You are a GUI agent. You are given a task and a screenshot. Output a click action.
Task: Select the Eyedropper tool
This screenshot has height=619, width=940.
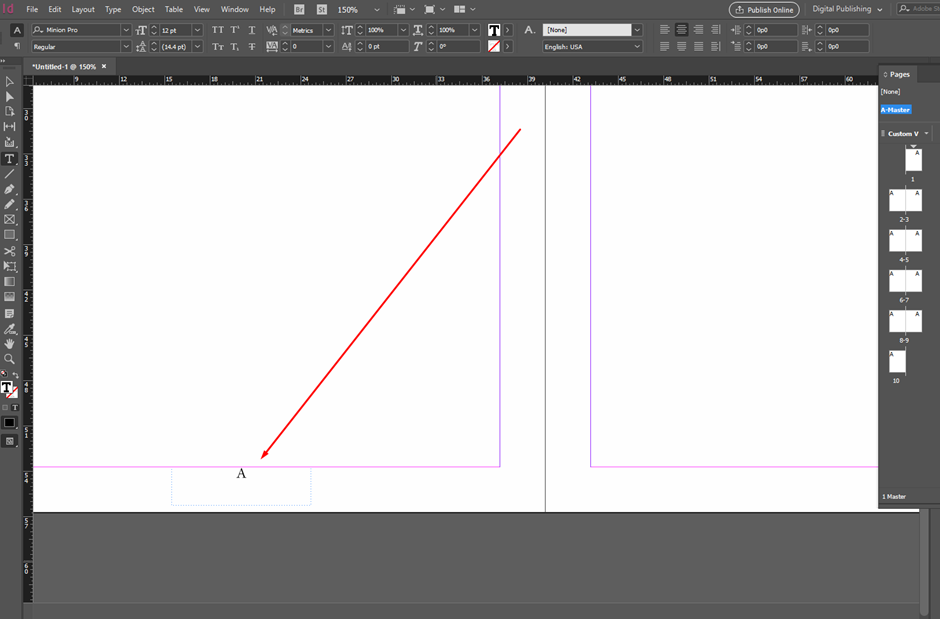pyautogui.click(x=9, y=329)
